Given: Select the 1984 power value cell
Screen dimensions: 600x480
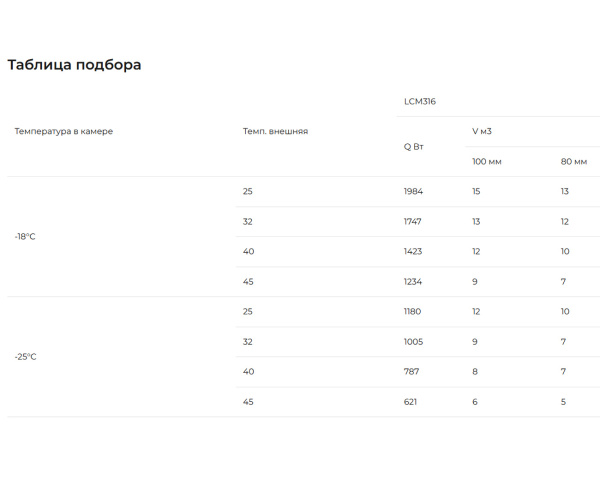Looking at the screenshot, I should [413, 191].
